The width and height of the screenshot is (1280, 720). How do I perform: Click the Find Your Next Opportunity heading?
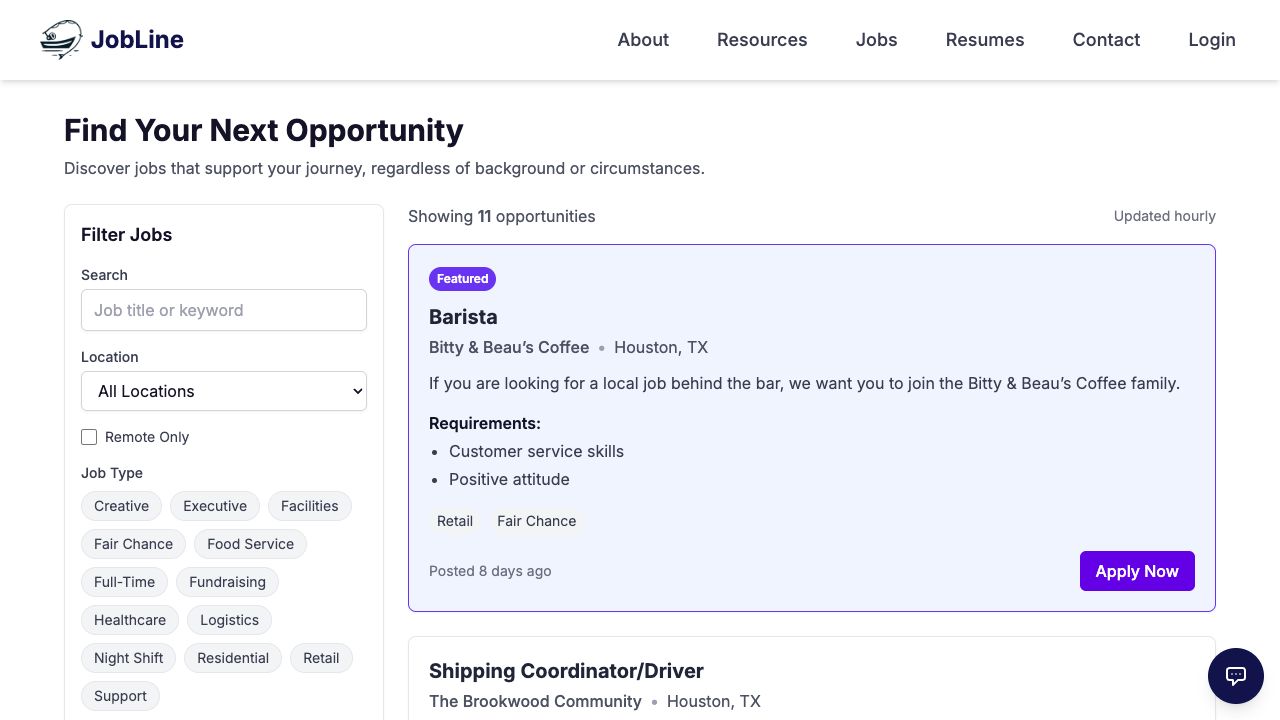tap(264, 130)
